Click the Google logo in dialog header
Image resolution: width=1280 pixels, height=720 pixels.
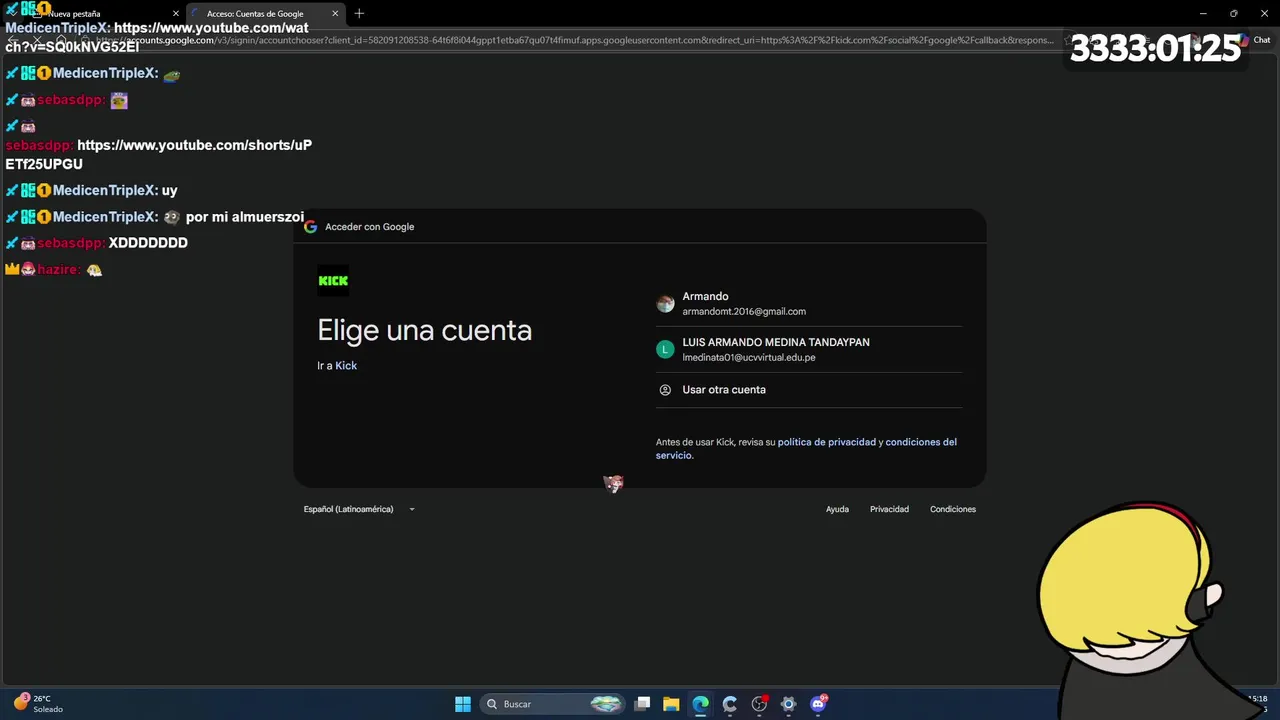[311, 227]
